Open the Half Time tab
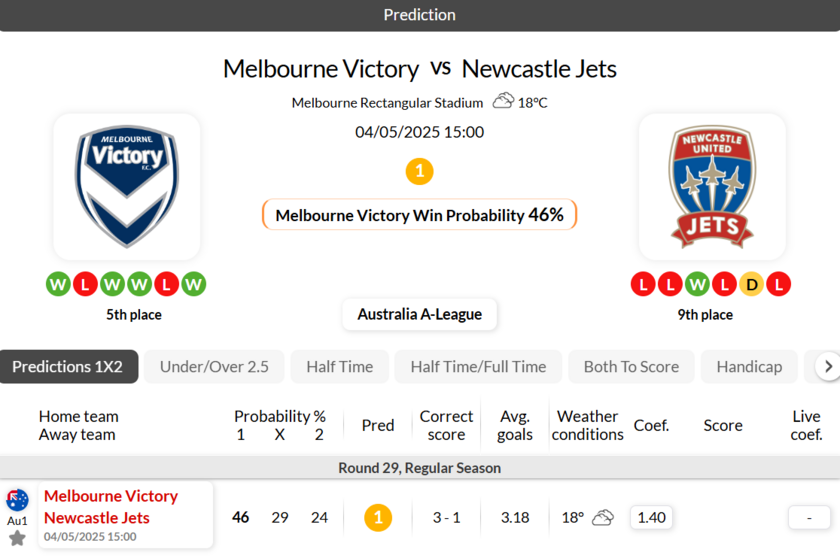The height and width of the screenshot is (558, 840). pyautogui.click(x=339, y=367)
